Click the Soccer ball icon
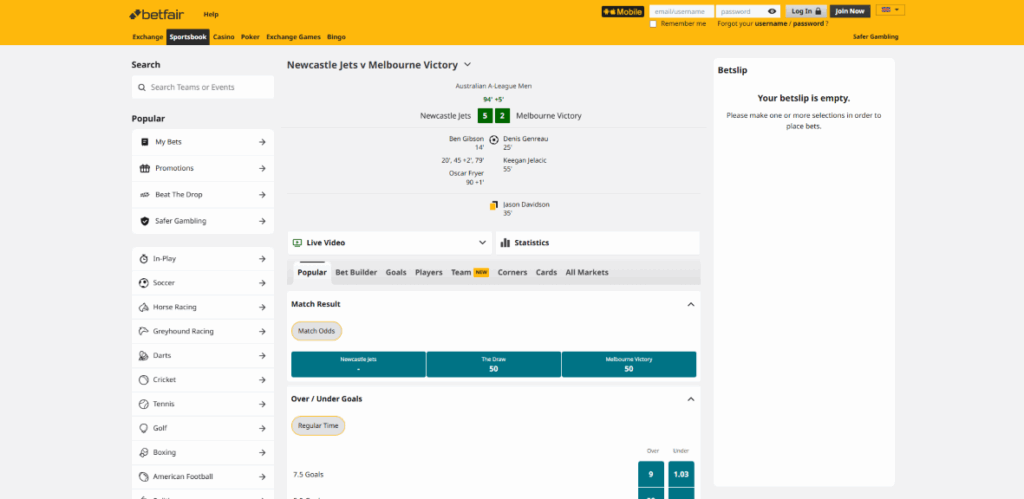1024x499 pixels. (144, 283)
